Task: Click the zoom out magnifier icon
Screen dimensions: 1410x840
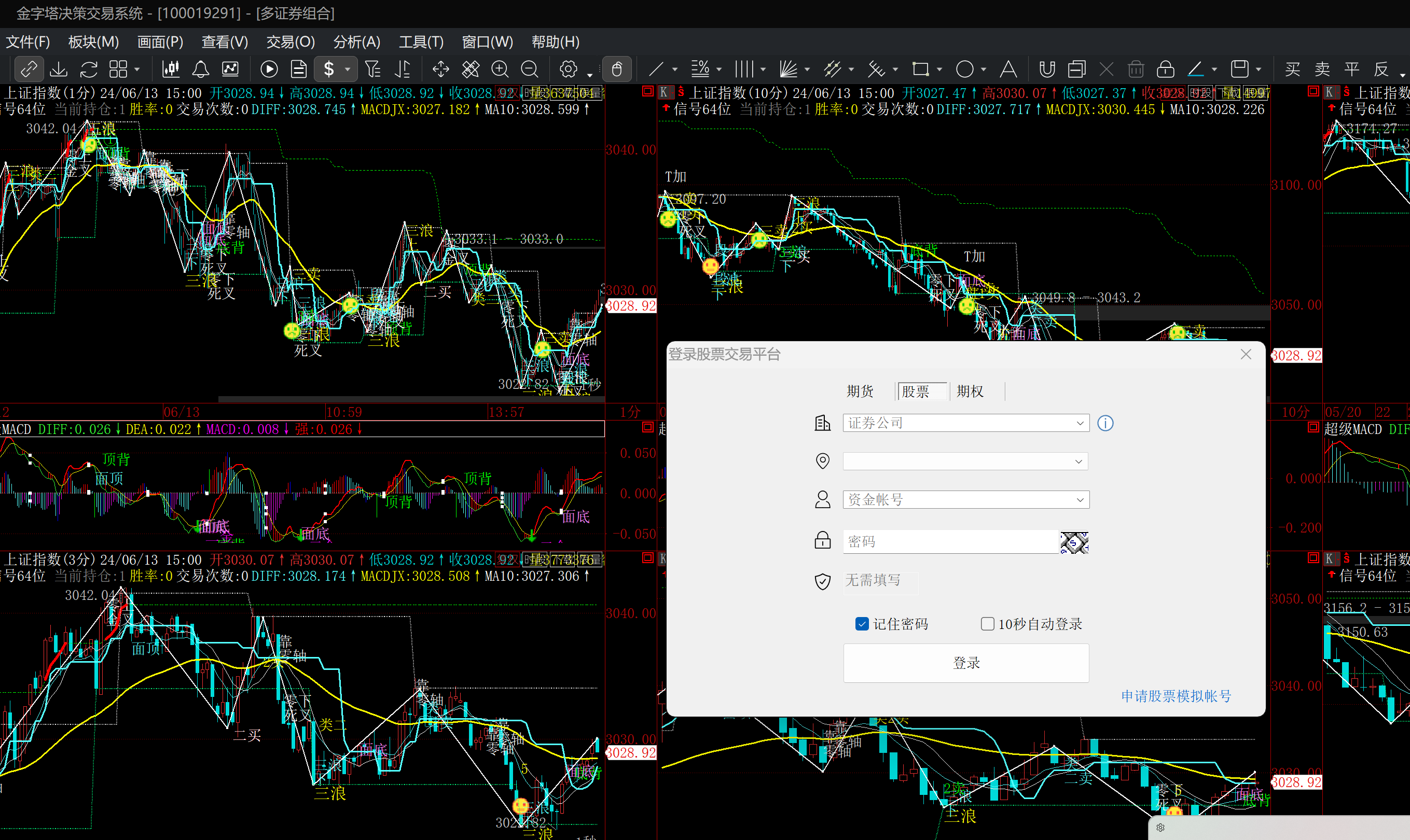Action: coord(530,69)
